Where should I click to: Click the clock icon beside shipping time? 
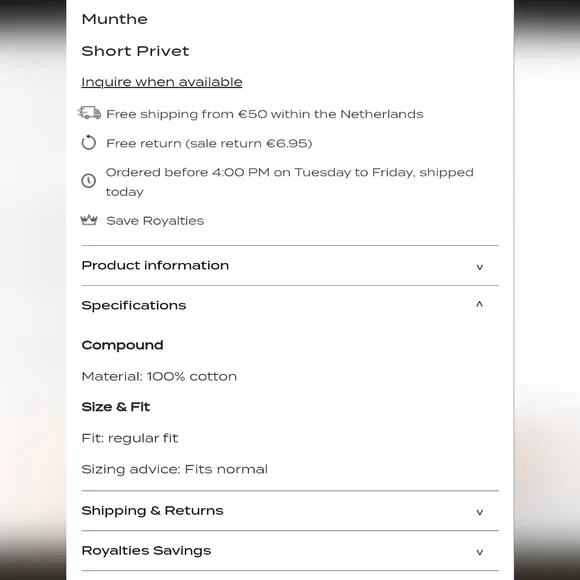89,181
